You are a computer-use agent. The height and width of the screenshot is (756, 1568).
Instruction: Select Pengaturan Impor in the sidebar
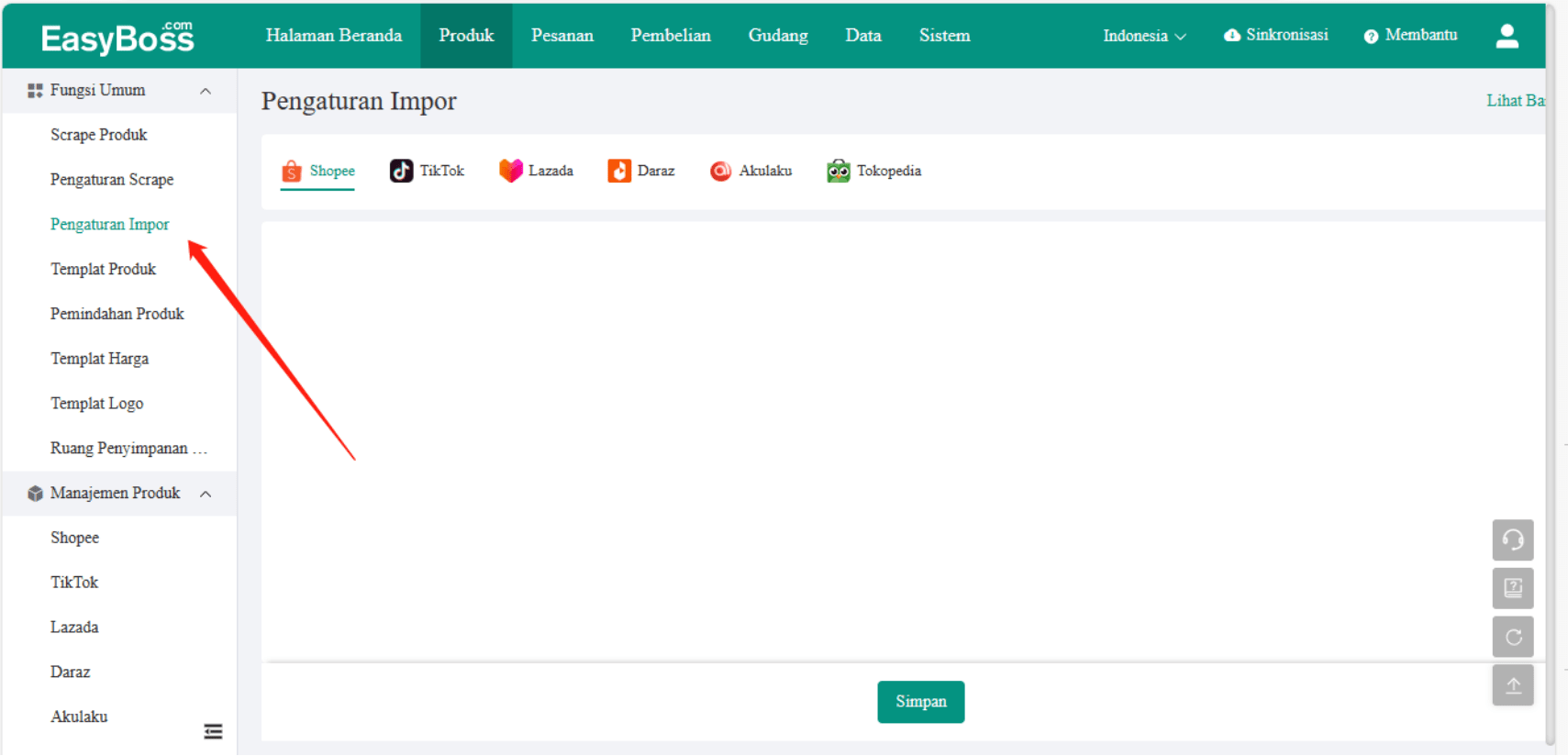point(110,225)
